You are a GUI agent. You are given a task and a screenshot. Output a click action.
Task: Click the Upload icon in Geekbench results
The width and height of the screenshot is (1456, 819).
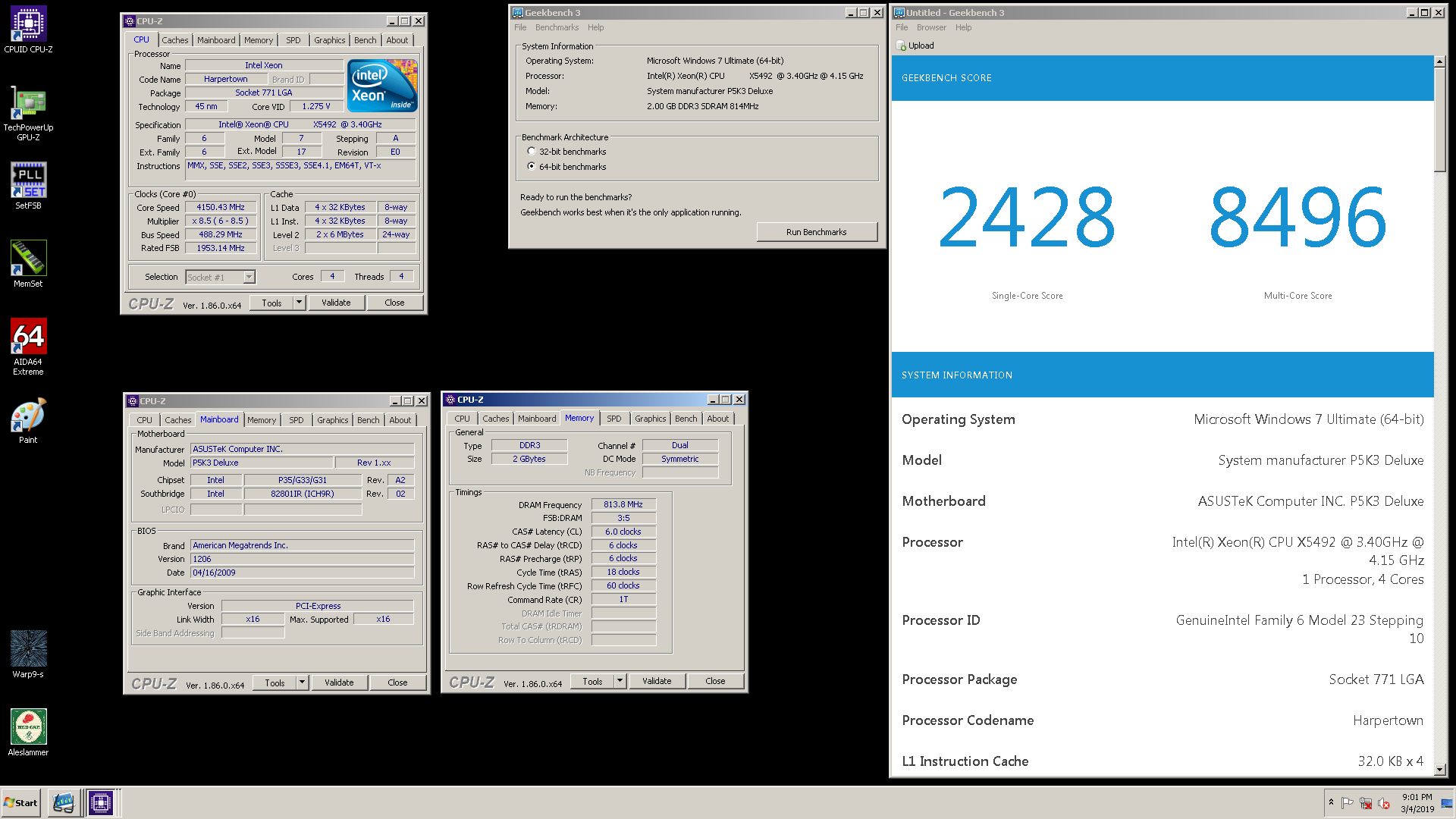click(901, 45)
